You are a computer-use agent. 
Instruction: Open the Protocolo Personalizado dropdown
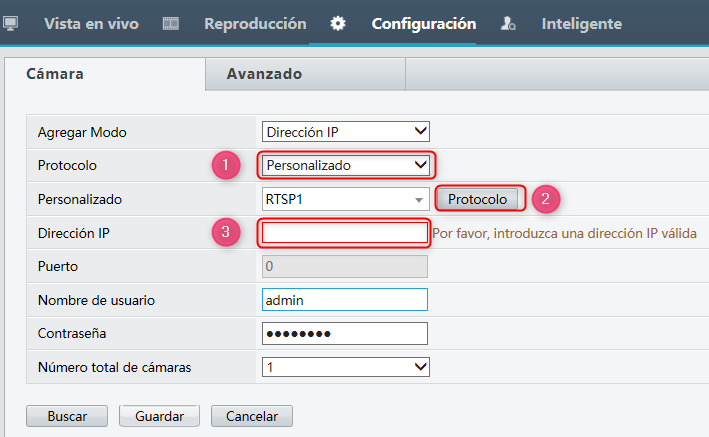coord(345,165)
